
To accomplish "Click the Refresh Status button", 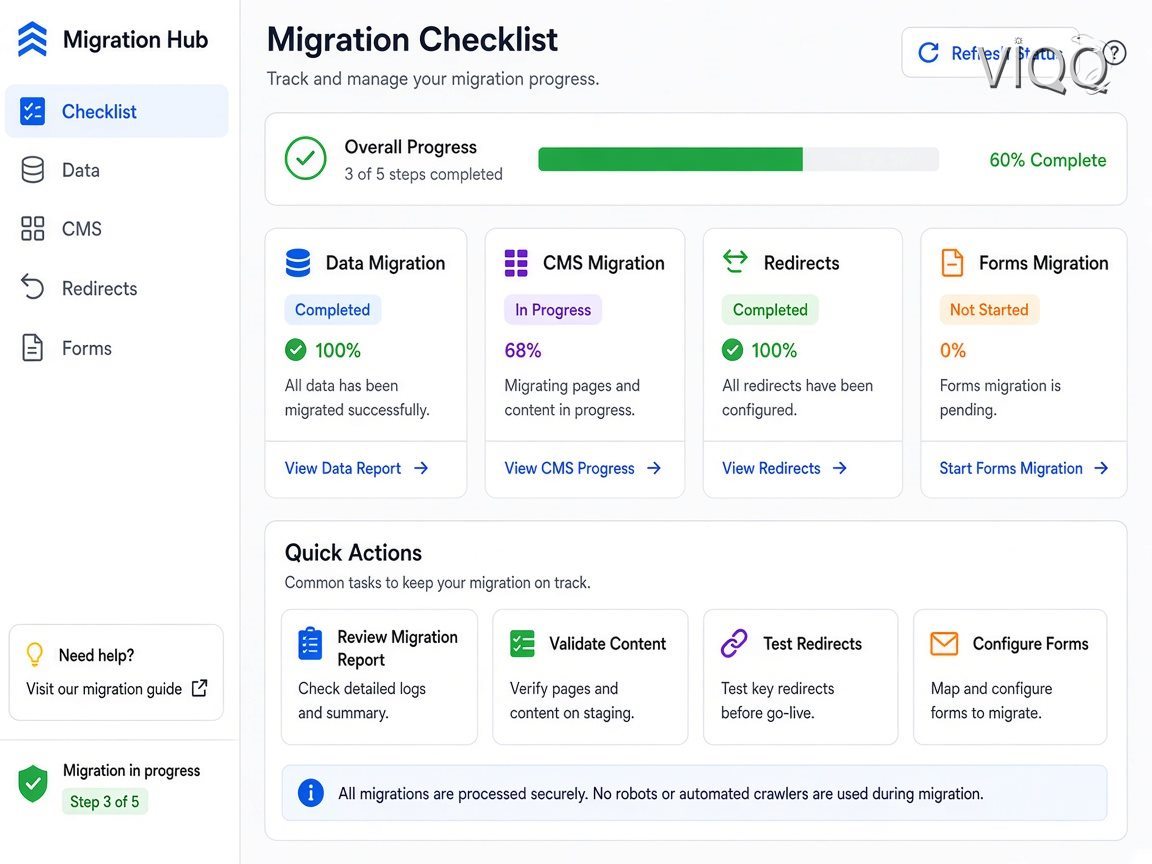I will pyautogui.click(x=990, y=53).
